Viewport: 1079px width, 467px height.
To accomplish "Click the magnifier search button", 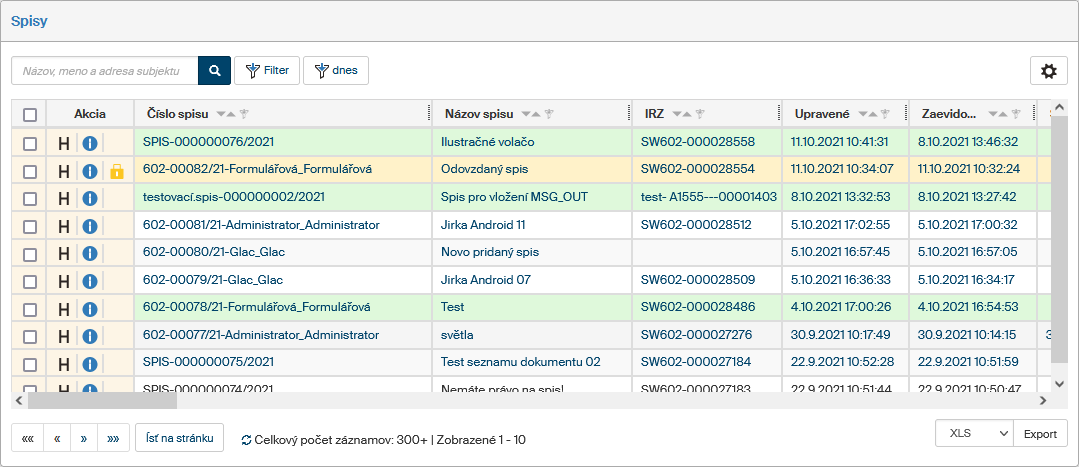I will [x=214, y=71].
